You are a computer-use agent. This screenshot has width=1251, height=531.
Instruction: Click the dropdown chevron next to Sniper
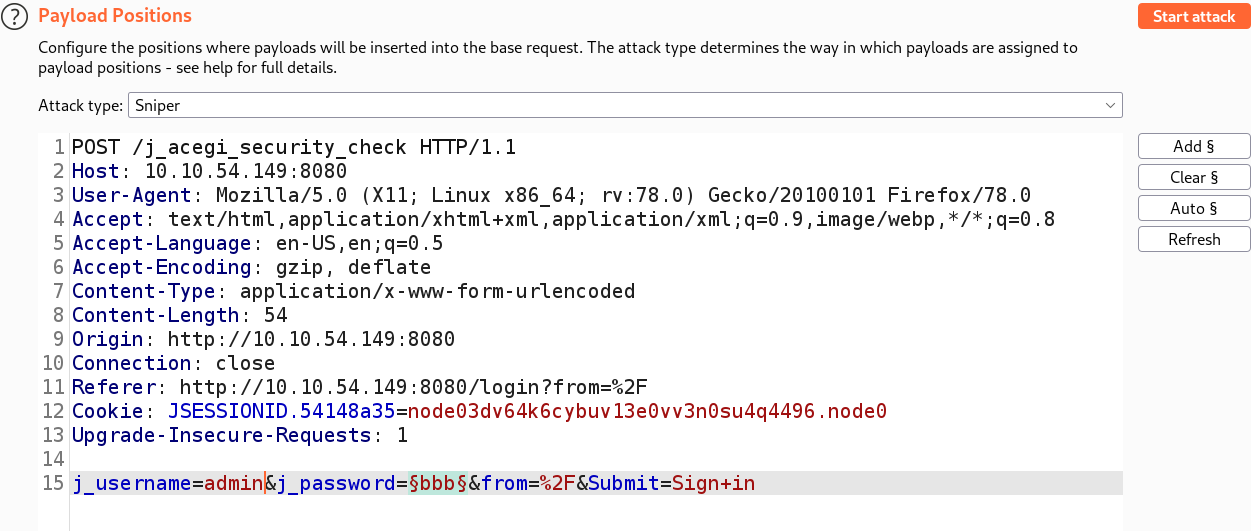(x=1110, y=105)
